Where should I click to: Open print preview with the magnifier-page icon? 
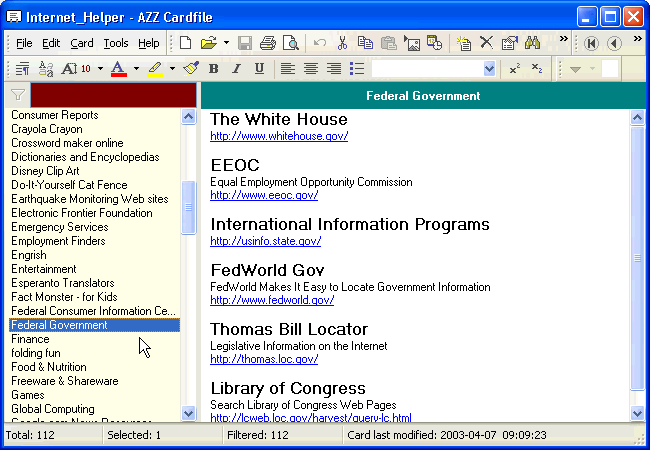point(291,43)
